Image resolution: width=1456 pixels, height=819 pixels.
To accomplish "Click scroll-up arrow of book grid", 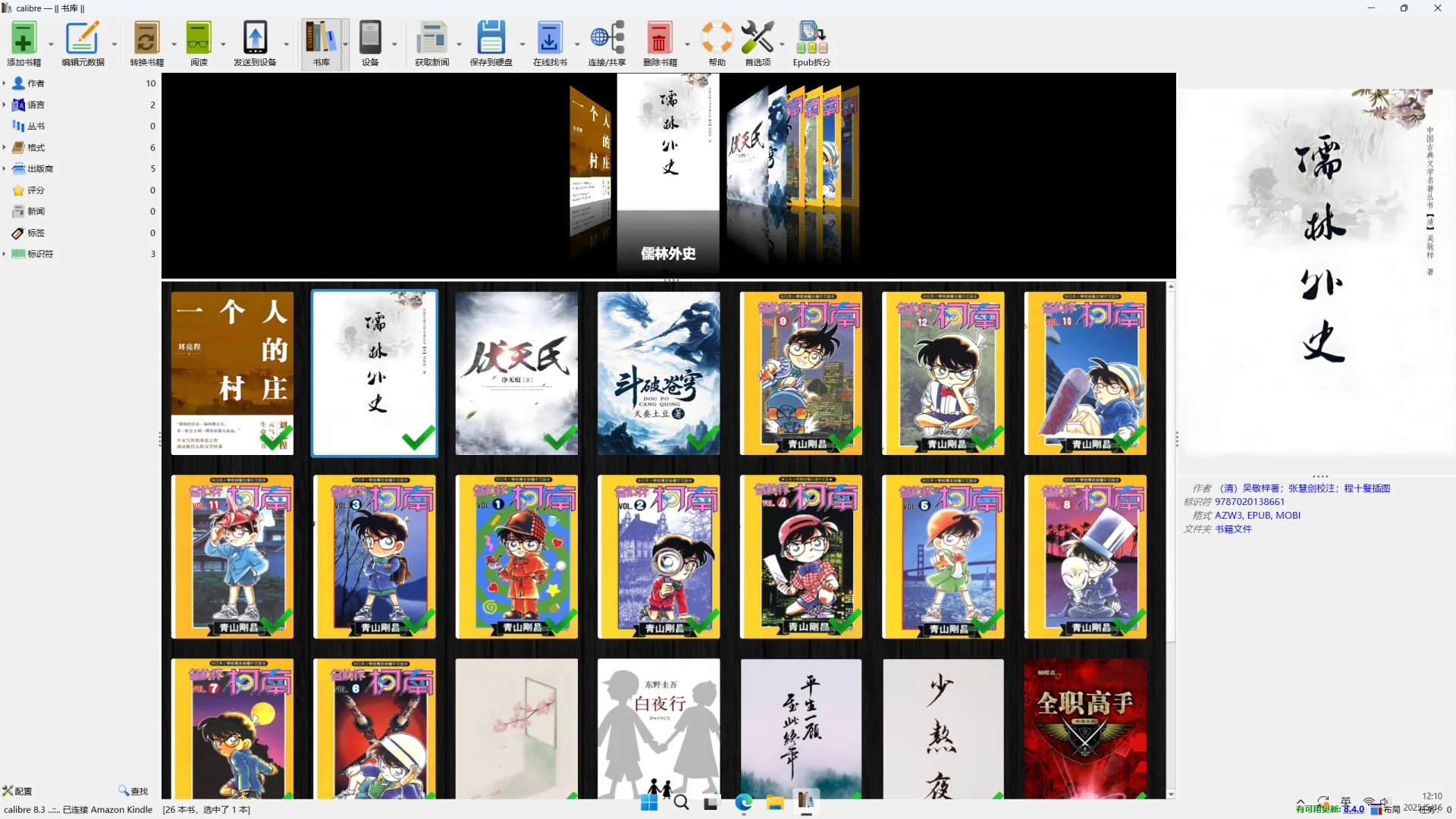I will tap(1171, 287).
